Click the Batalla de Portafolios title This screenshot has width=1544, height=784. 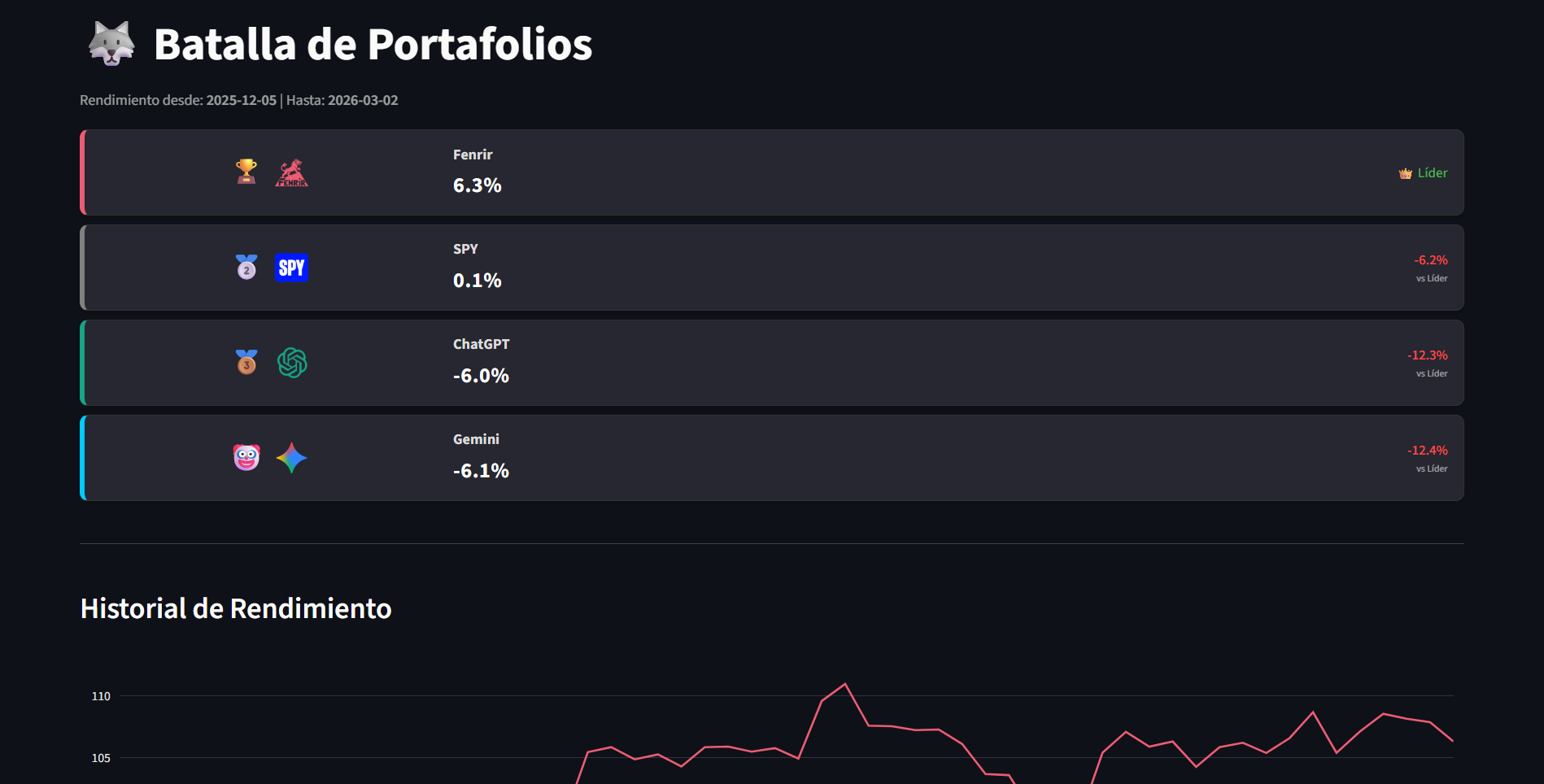pos(373,44)
